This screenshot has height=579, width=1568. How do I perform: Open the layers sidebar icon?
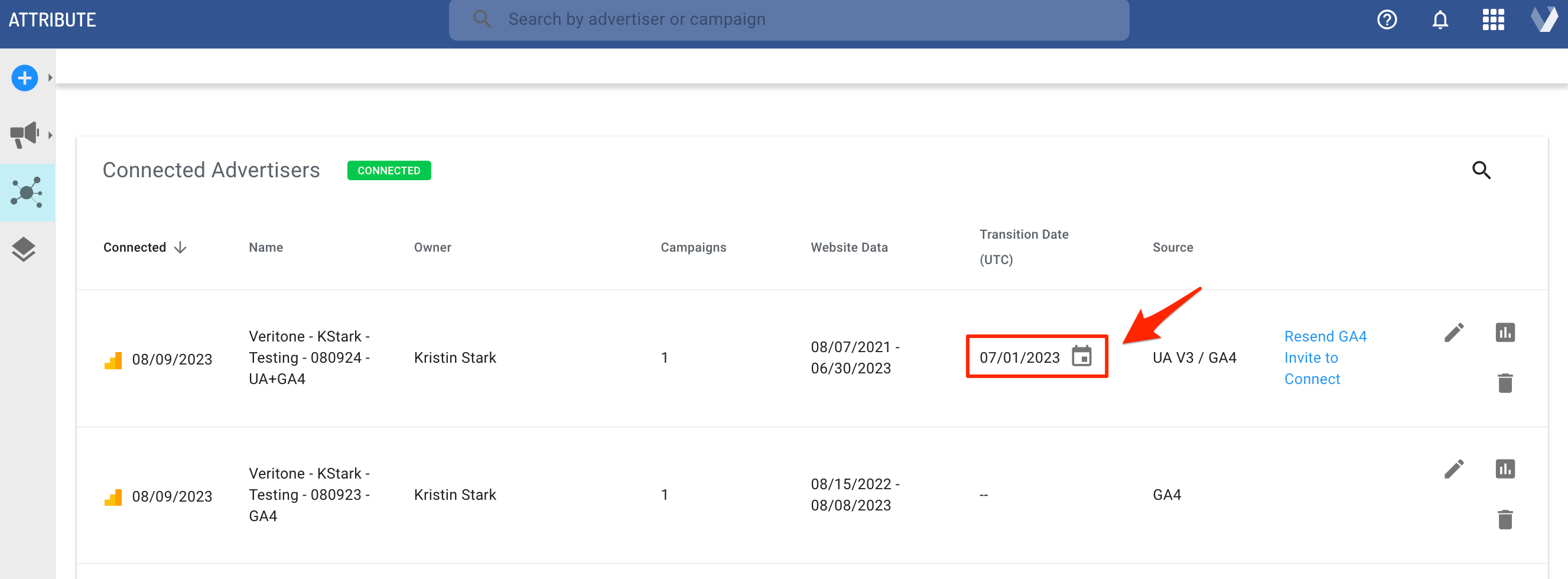click(24, 249)
